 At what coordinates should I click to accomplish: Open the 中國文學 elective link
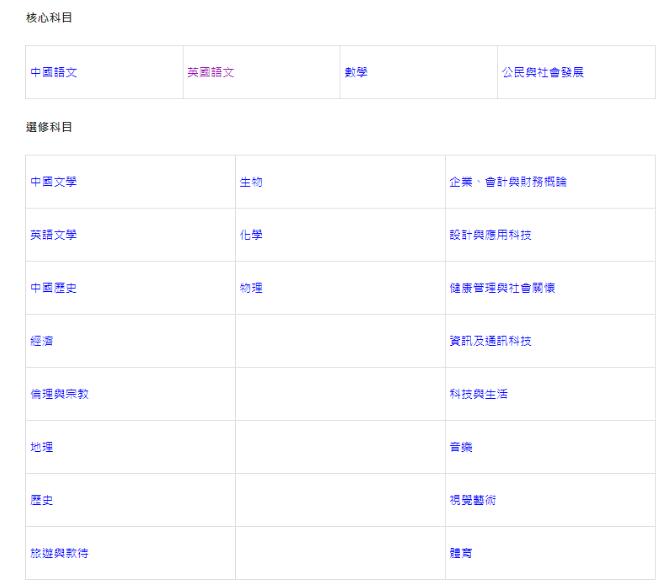tap(53, 182)
